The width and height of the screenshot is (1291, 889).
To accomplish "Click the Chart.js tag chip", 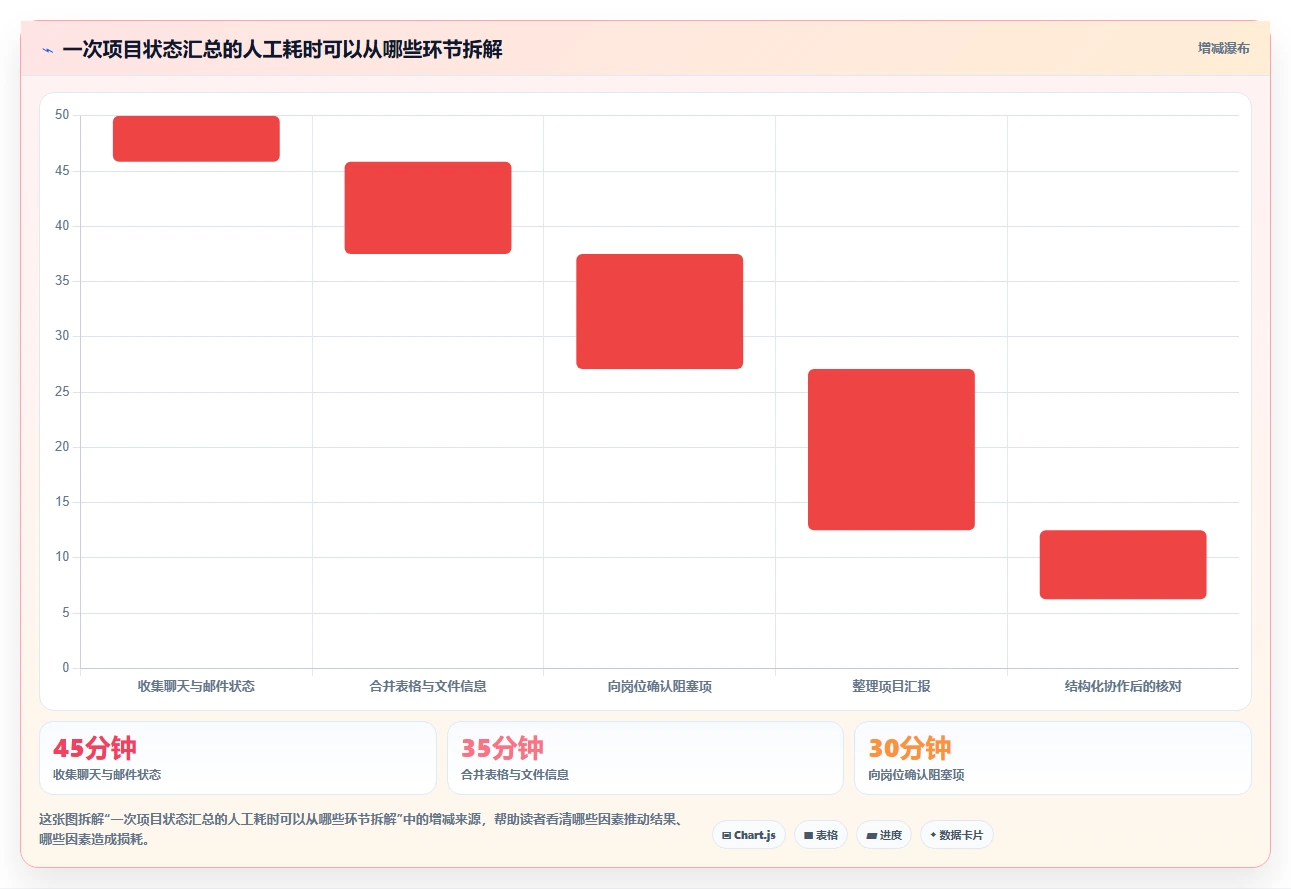I will (x=749, y=835).
